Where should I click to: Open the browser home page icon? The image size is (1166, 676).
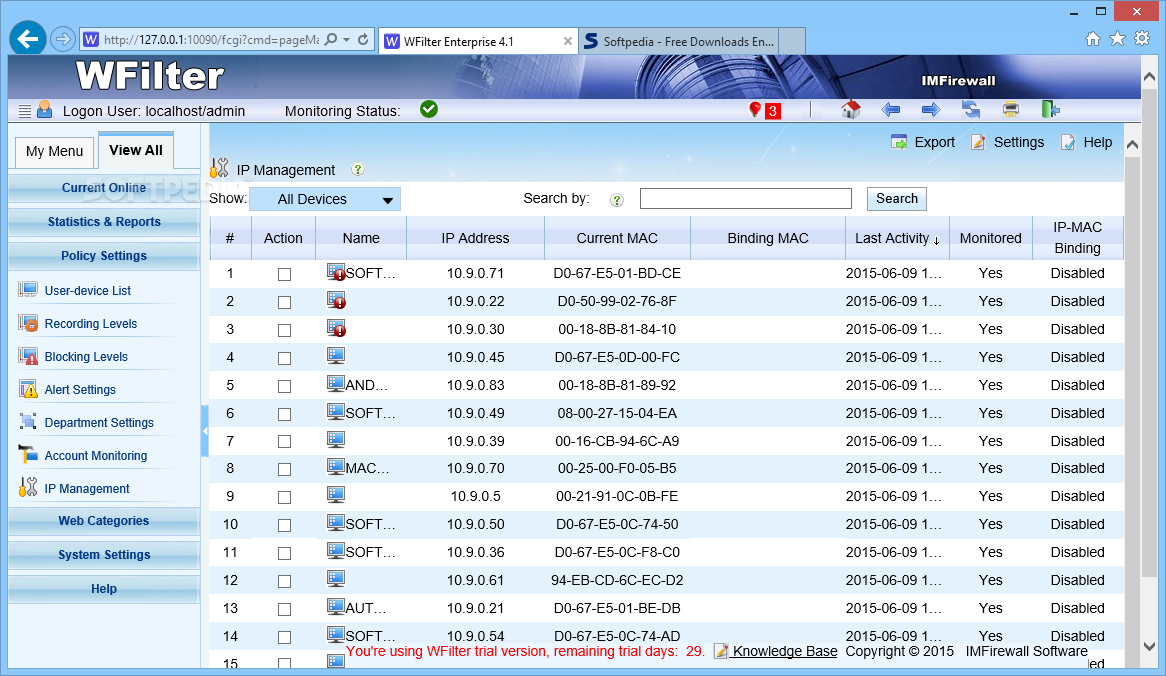(1092, 39)
